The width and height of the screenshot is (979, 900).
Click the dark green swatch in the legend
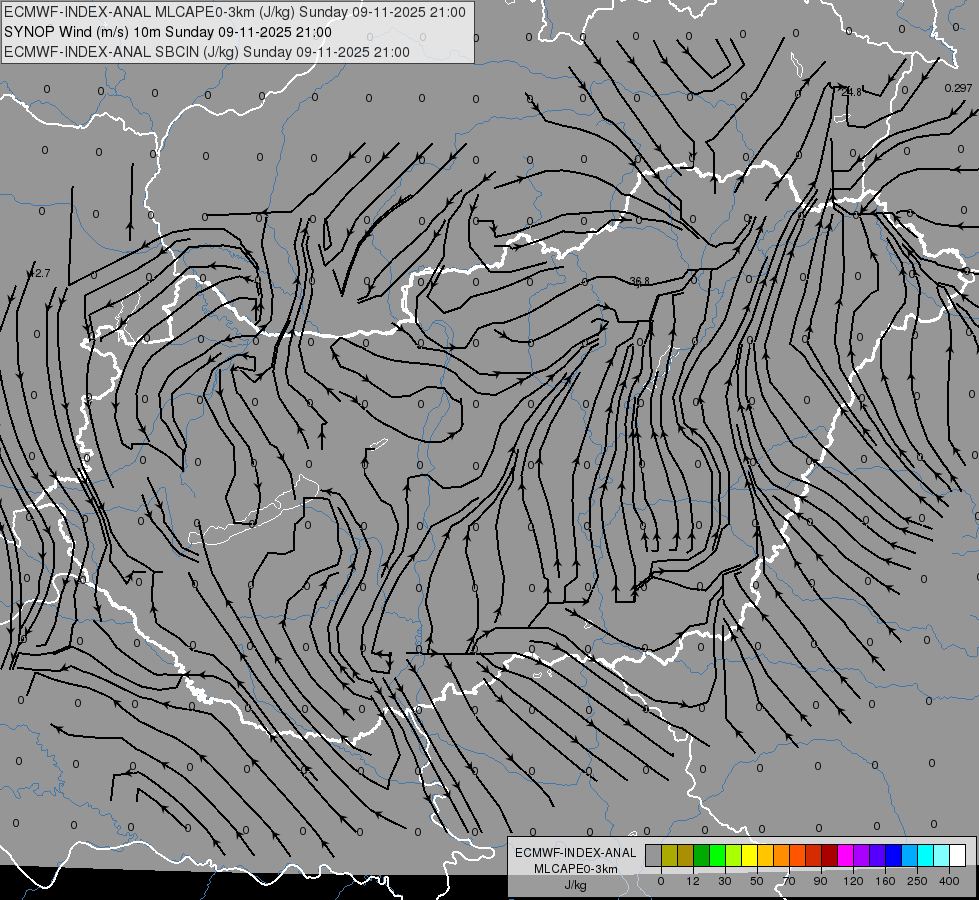coord(701,855)
